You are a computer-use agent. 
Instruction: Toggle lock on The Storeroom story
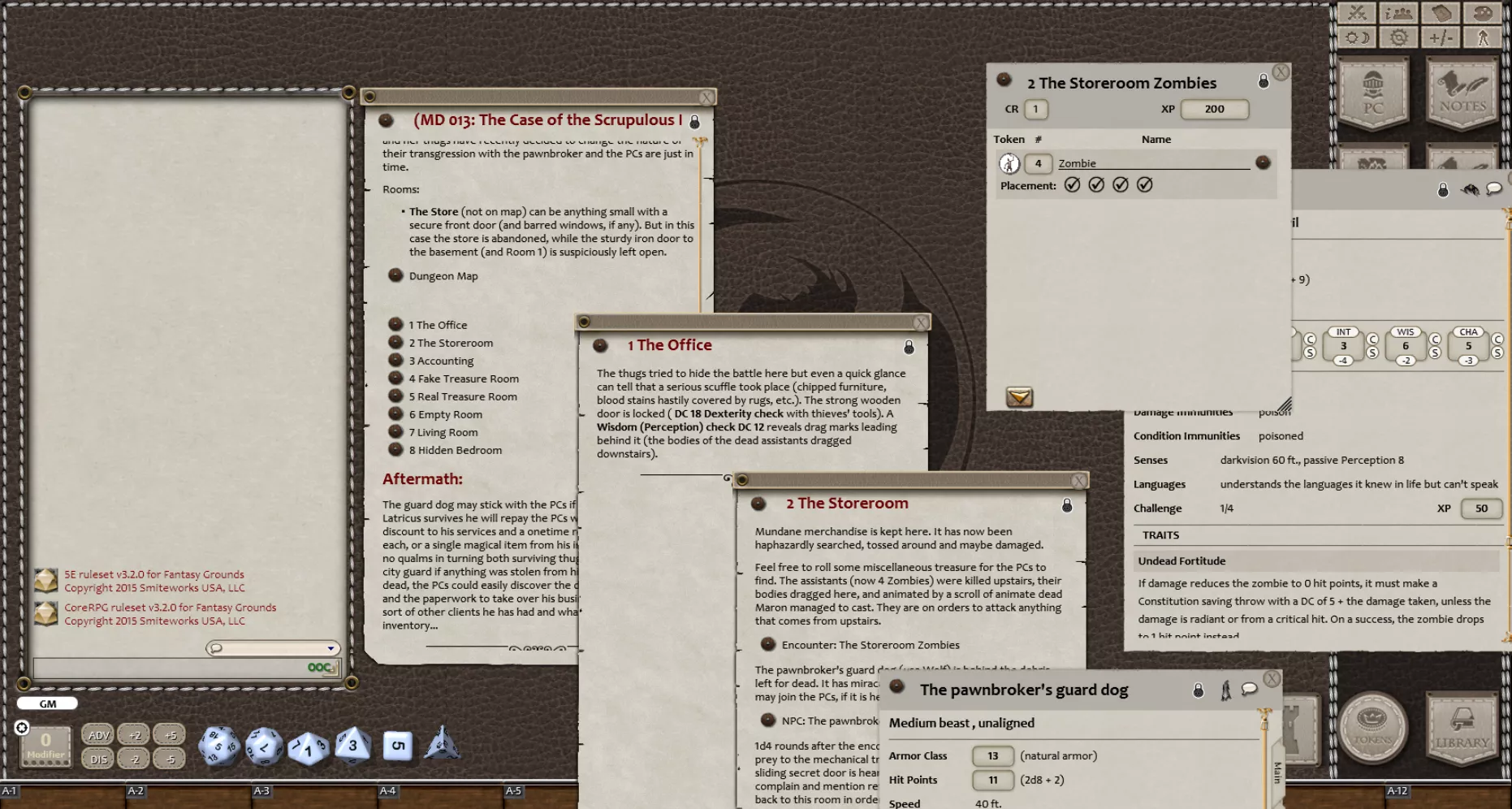click(x=1067, y=505)
